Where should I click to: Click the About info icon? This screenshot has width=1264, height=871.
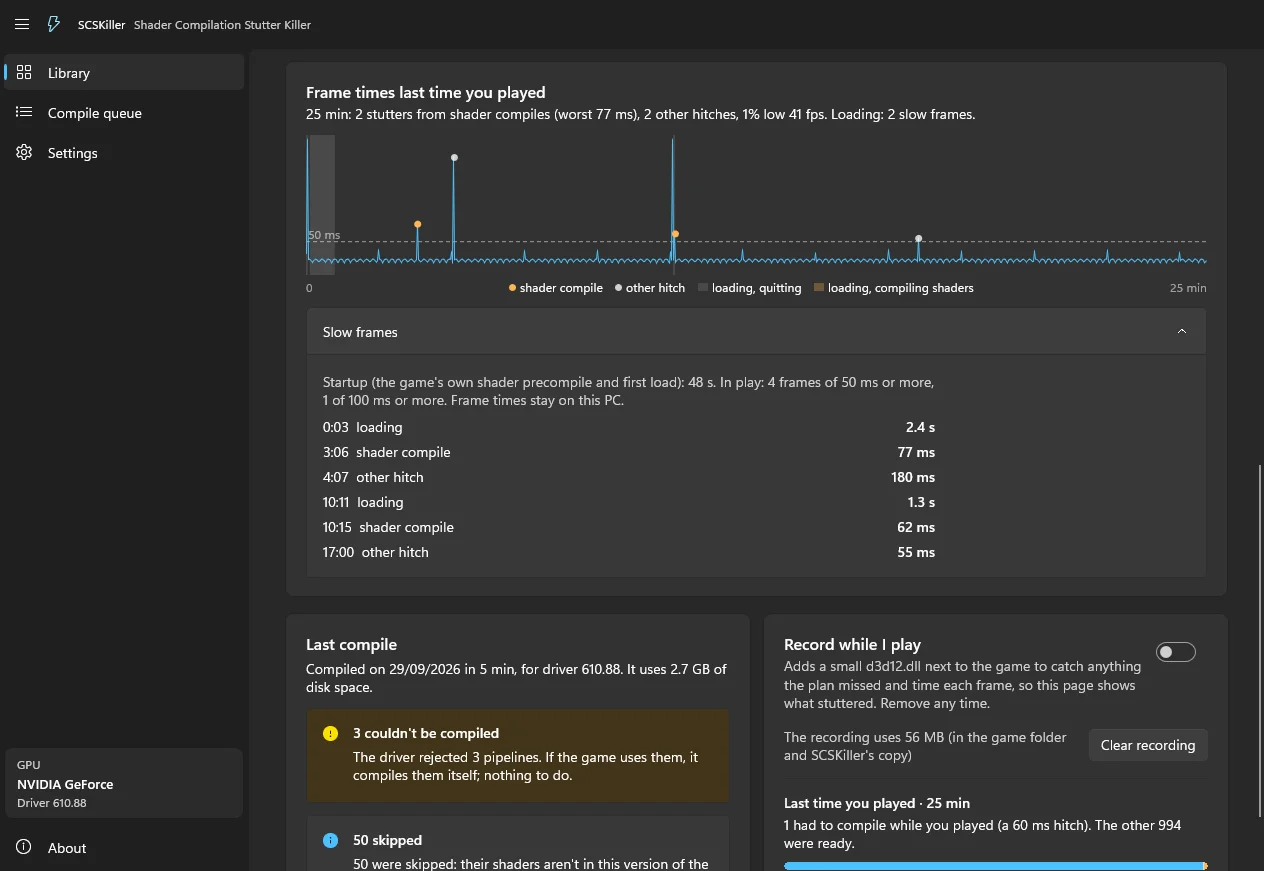(24, 847)
